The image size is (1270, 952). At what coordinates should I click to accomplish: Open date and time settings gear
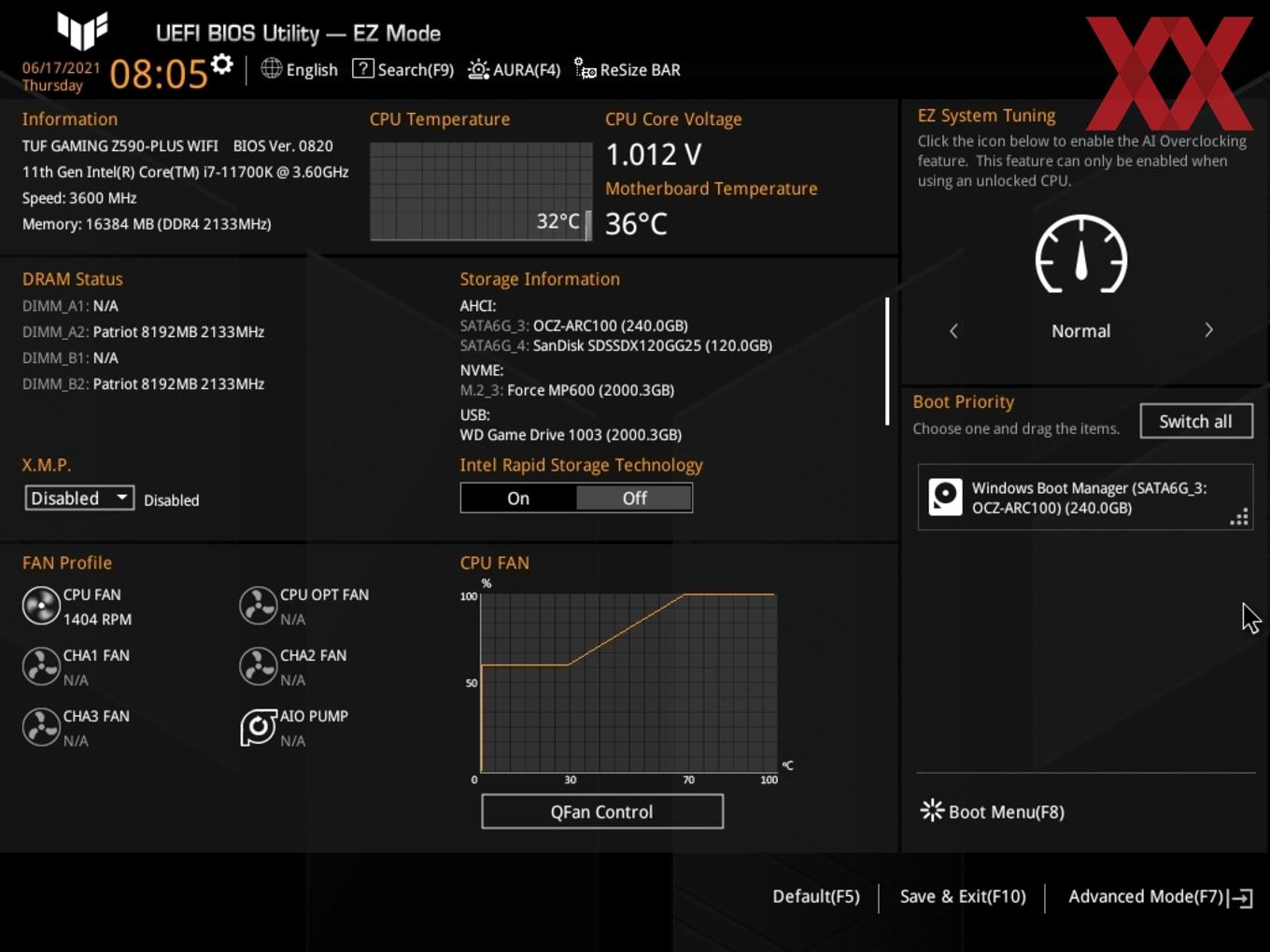click(x=221, y=63)
